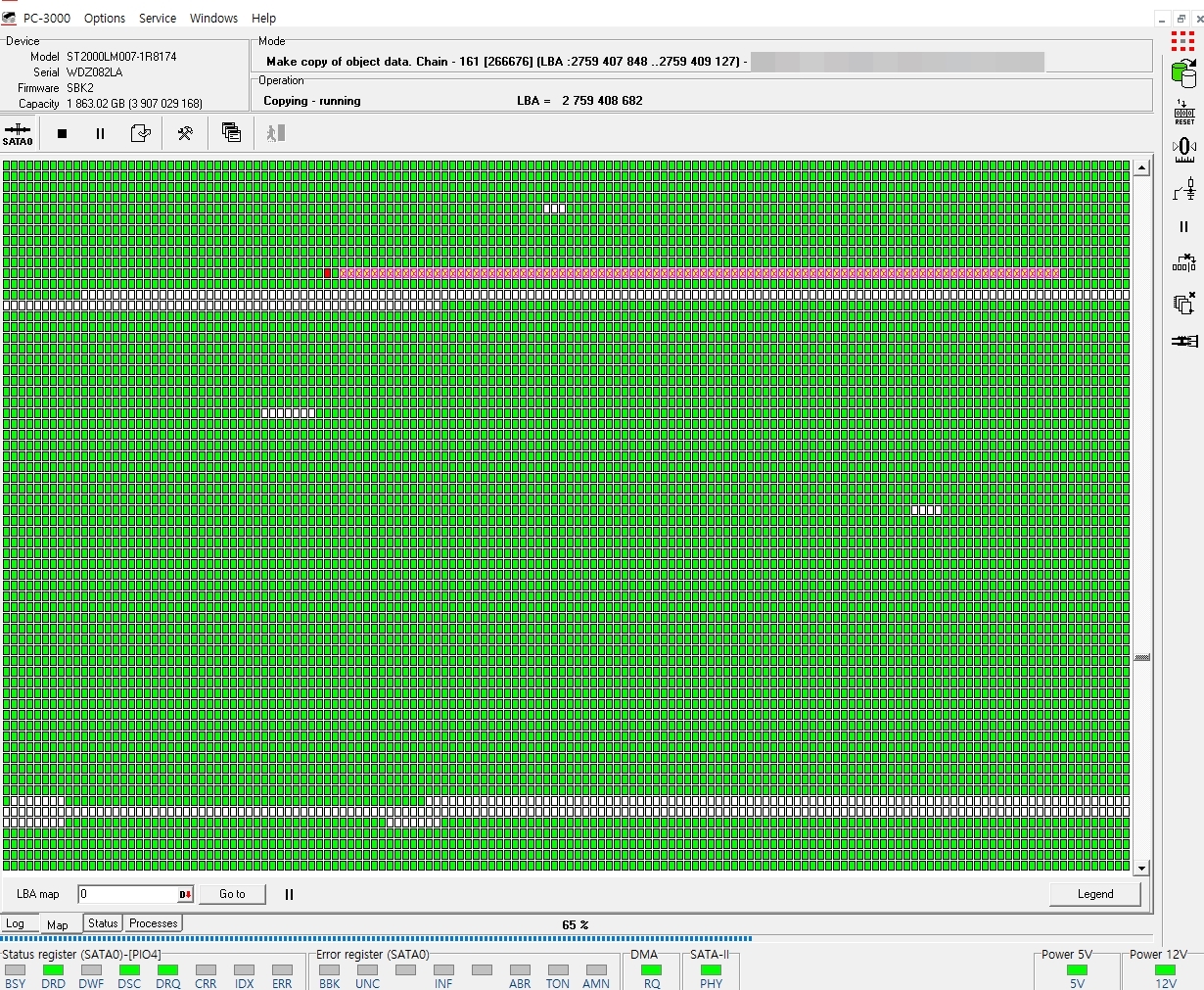Open the PC-3000 application menu

pyautogui.click(x=46, y=18)
